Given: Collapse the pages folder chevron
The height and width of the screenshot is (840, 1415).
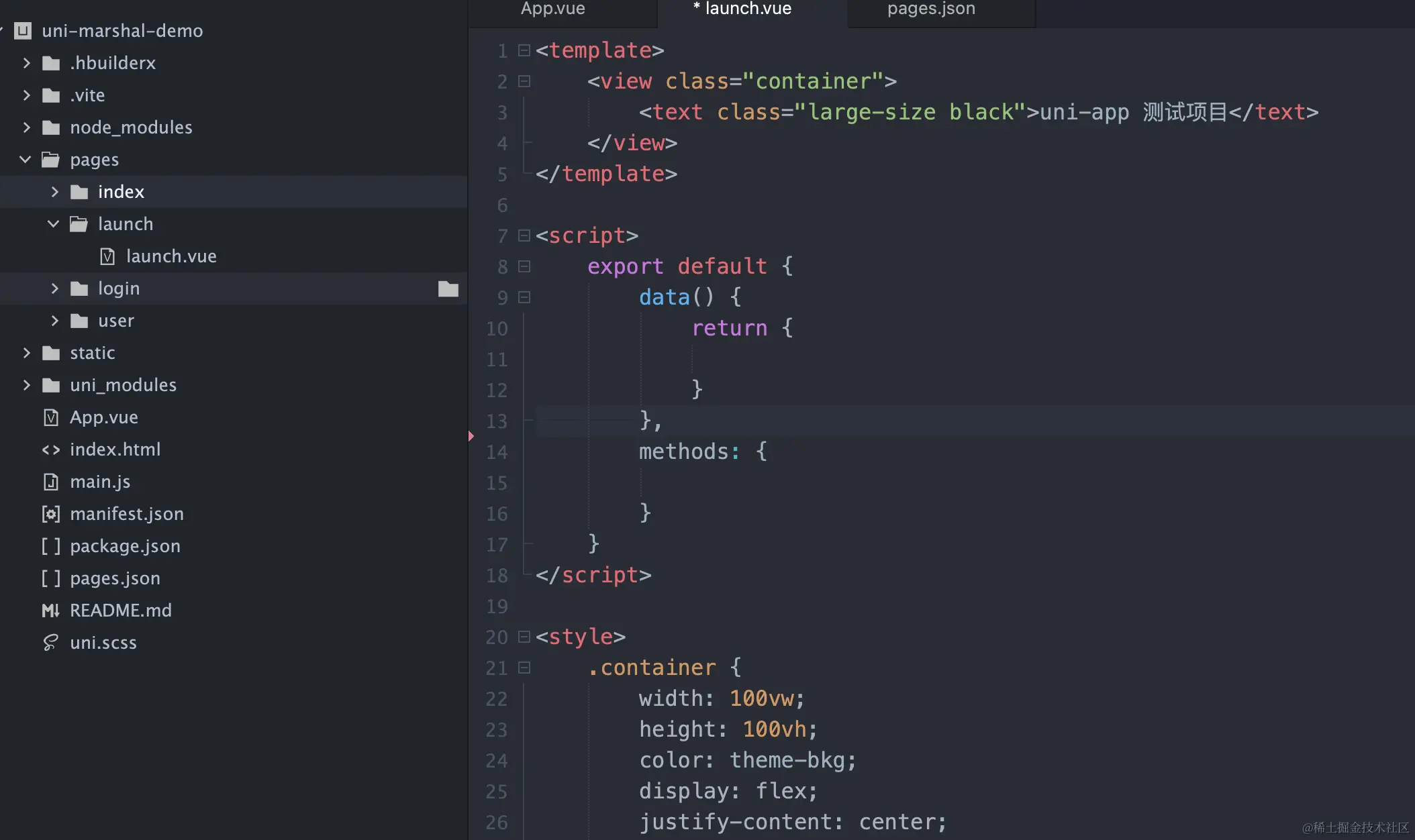Looking at the screenshot, I should (26, 160).
